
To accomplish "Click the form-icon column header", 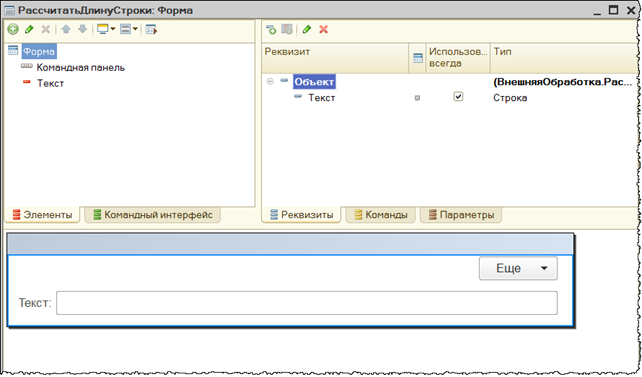I will (418, 58).
